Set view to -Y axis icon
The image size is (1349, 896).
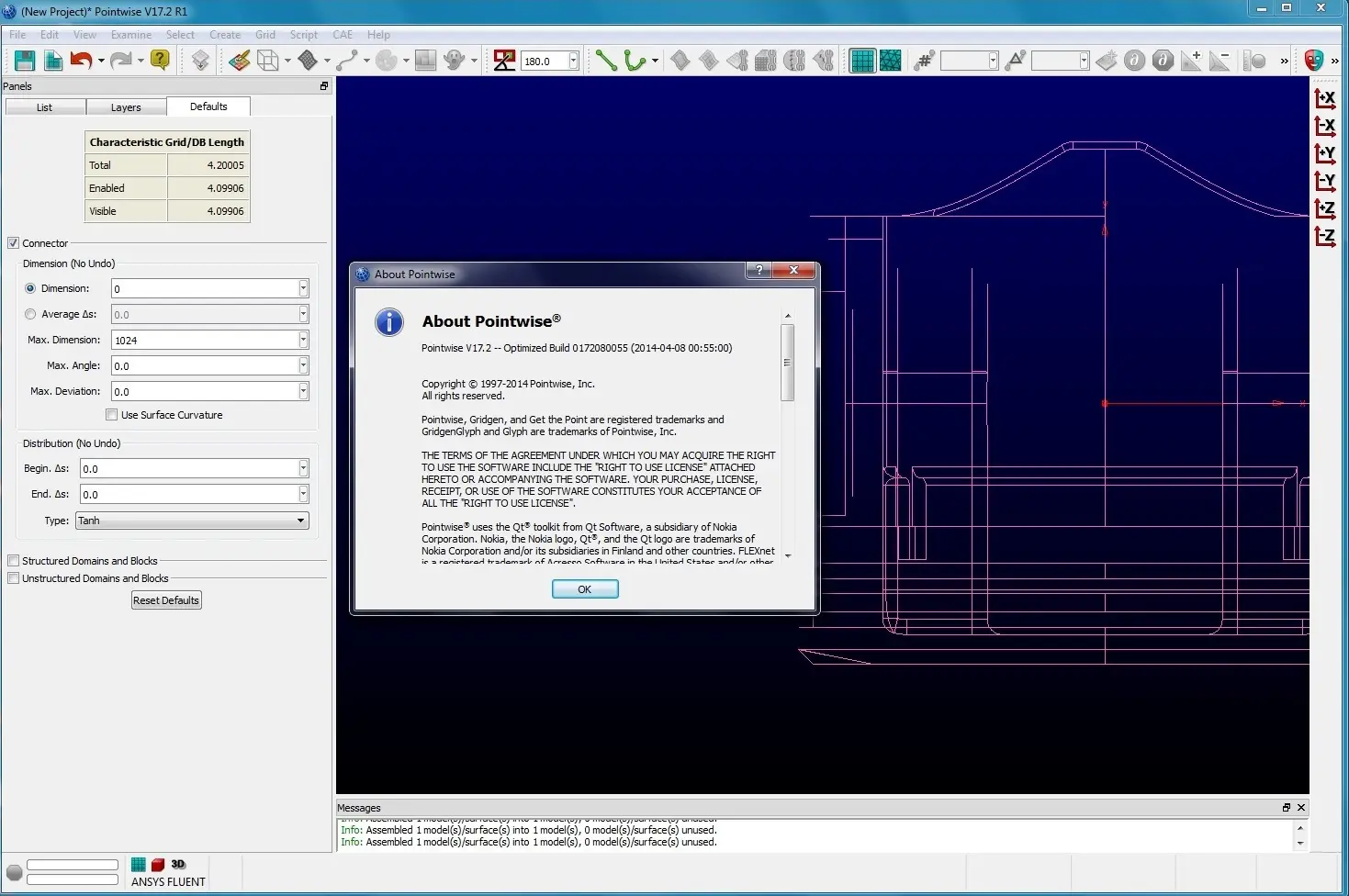1324,181
